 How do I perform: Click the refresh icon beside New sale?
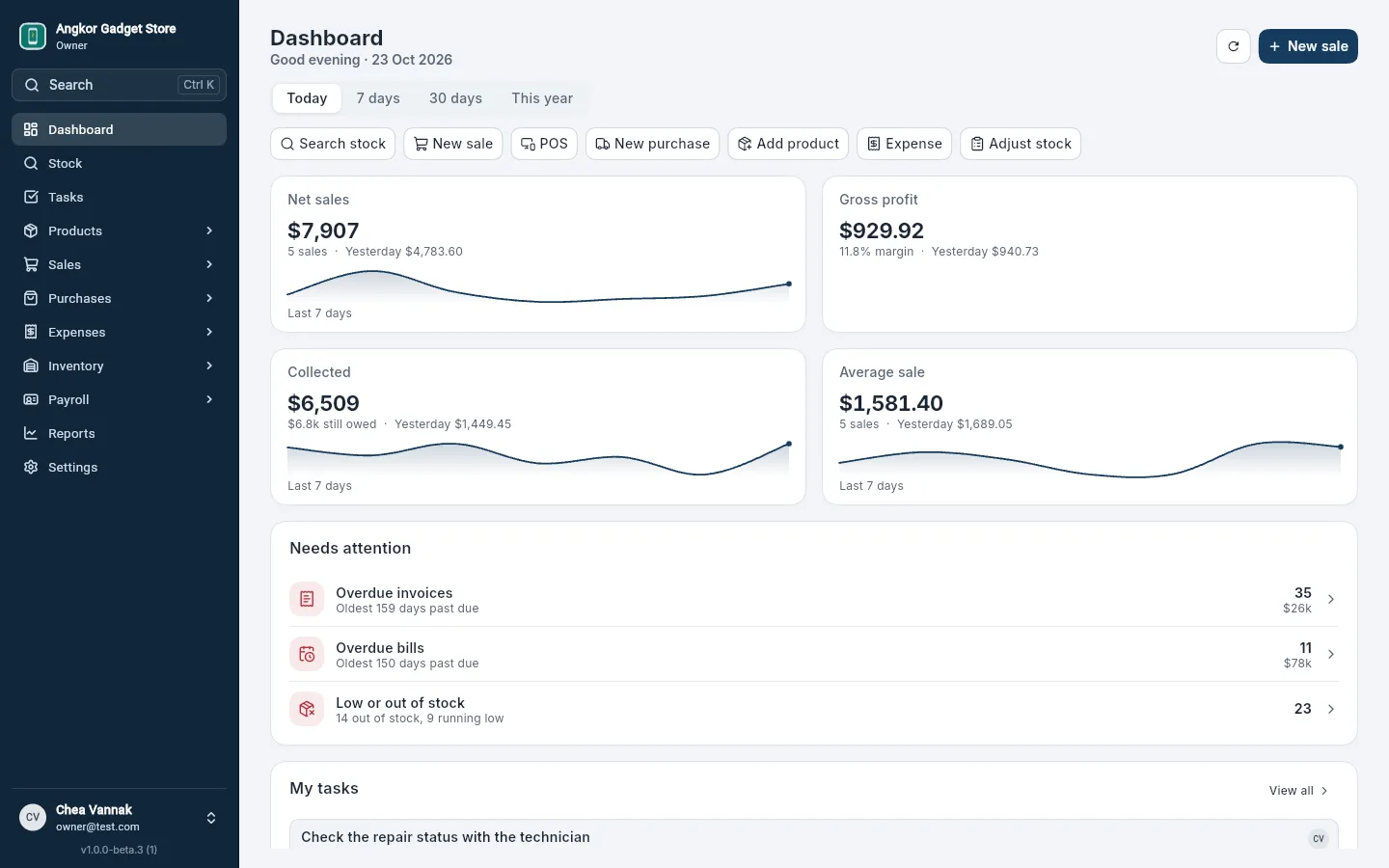1234,46
